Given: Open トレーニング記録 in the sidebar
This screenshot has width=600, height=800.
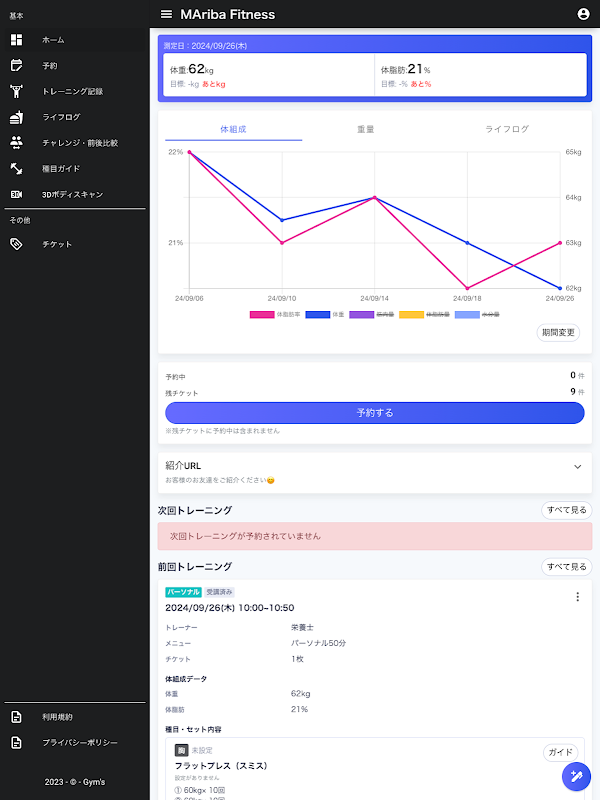Looking at the screenshot, I should 75,91.
